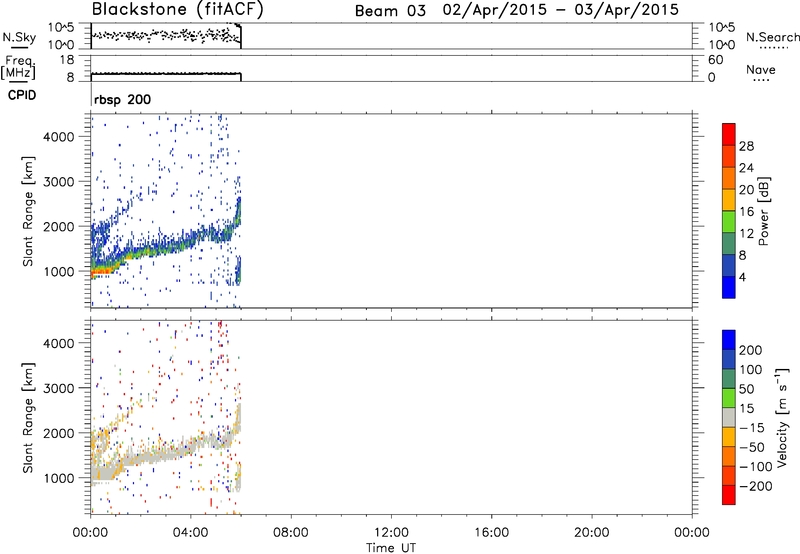The height and width of the screenshot is (554, 800).
Task: Click the '16:00' time axis label
Action: coord(491,533)
